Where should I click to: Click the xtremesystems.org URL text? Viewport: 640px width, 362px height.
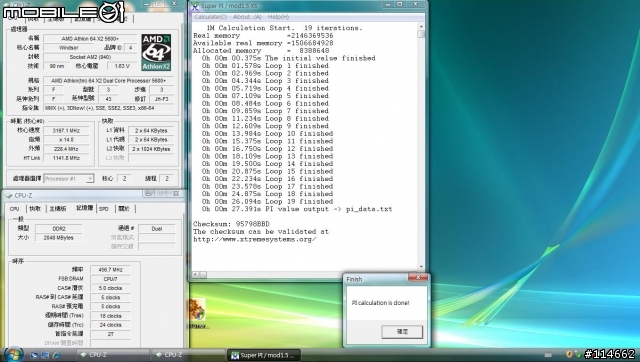[x=254, y=239]
